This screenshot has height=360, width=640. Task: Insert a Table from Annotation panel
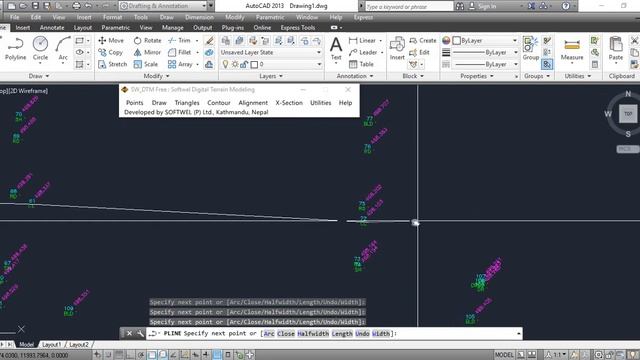pyautogui.click(x=361, y=64)
